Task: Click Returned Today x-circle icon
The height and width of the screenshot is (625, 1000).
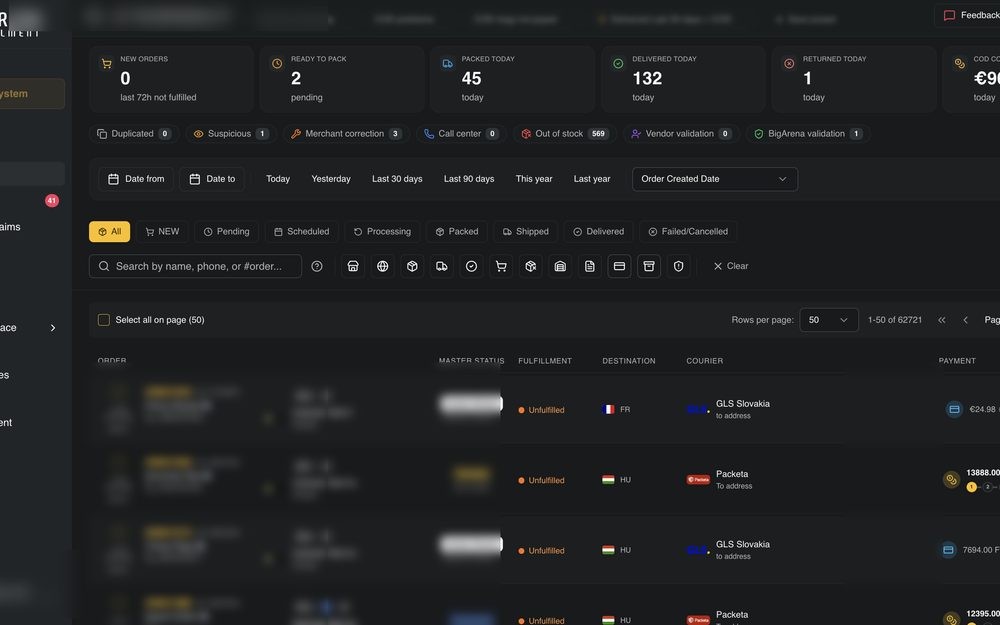Action: coord(789,64)
